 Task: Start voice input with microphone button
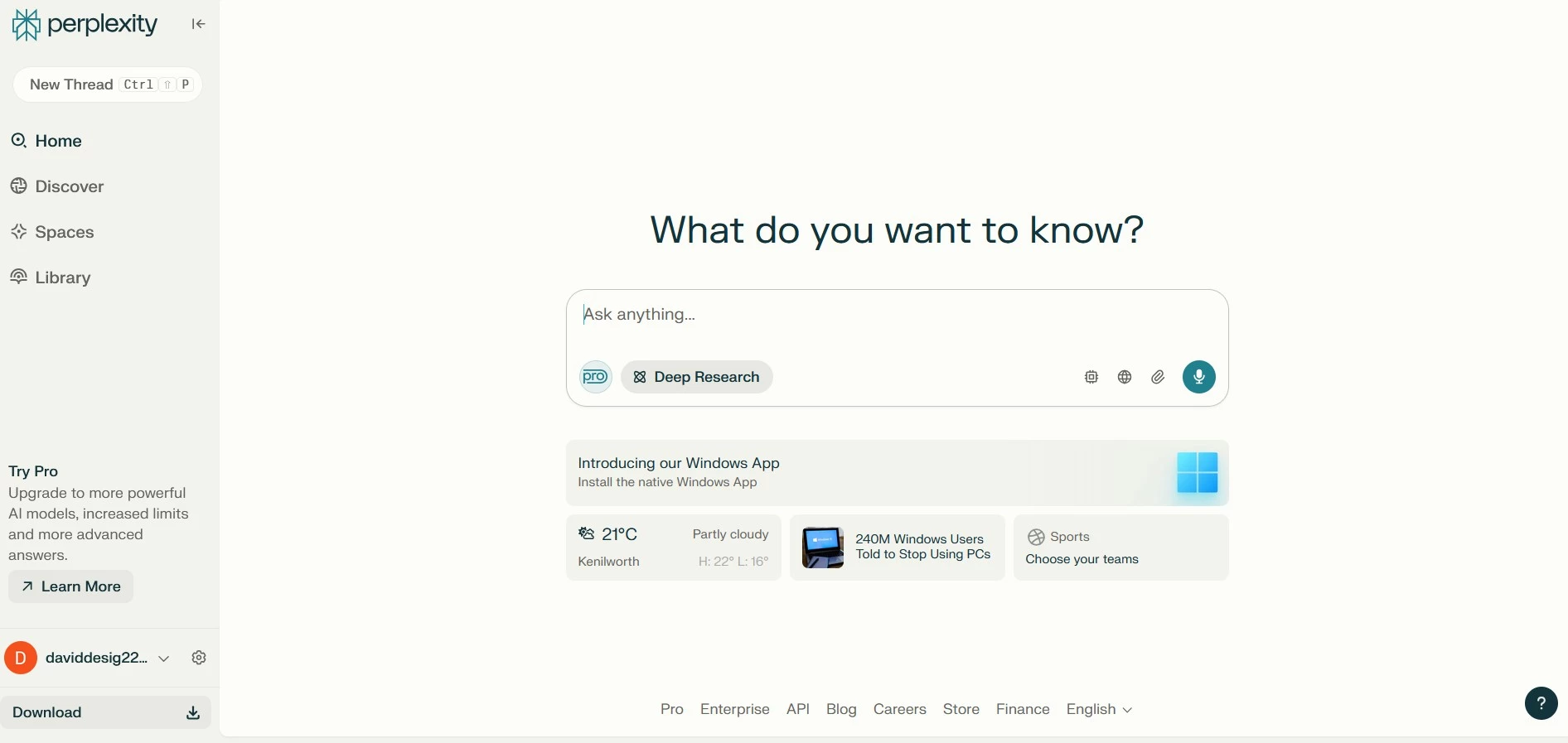tap(1198, 377)
